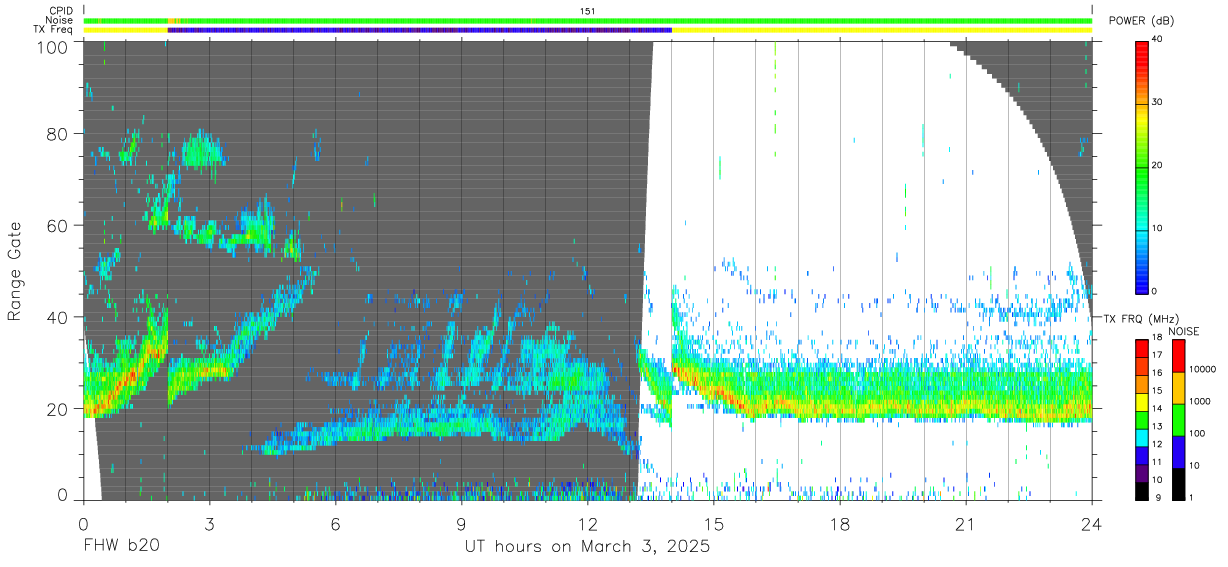
Task: Click the TX FRQ (MHz) legend title
Action: (1142, 319)
